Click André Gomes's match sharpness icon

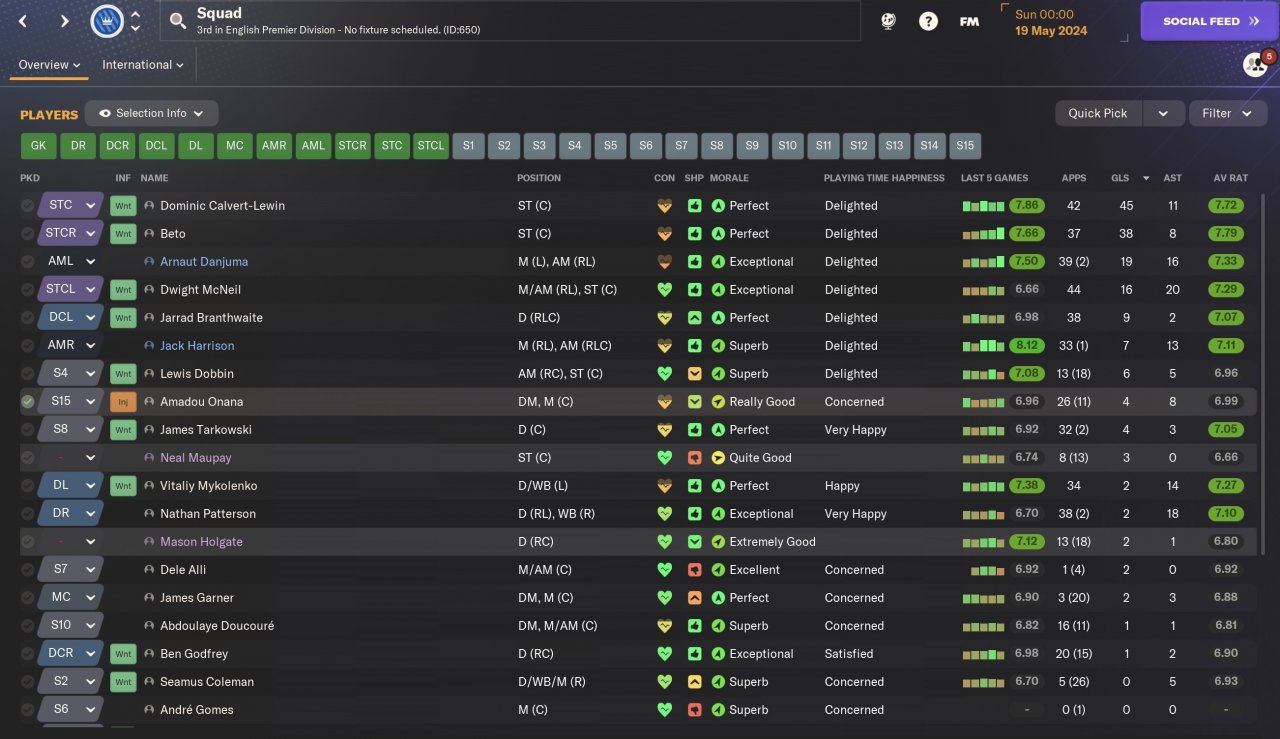point(694,710)
